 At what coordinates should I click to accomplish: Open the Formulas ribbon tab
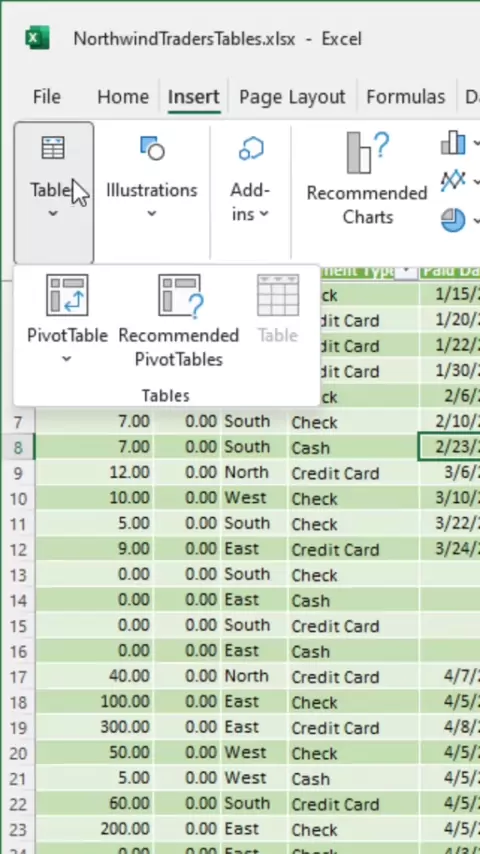[405, 97]
